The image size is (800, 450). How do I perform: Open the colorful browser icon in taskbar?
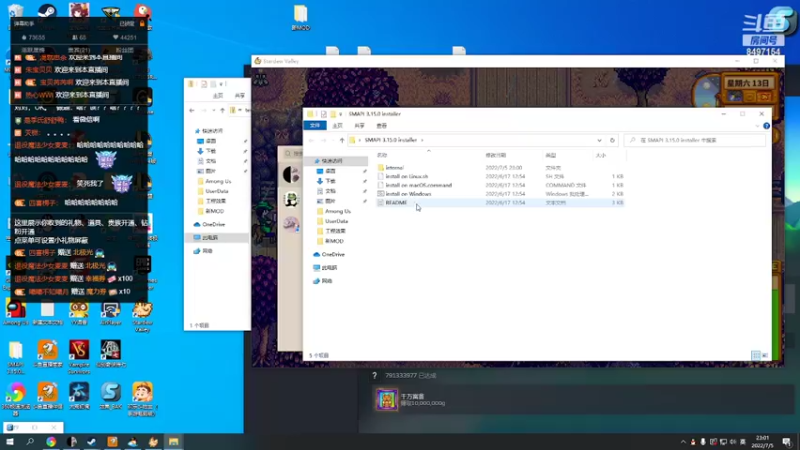click(51, 442)
